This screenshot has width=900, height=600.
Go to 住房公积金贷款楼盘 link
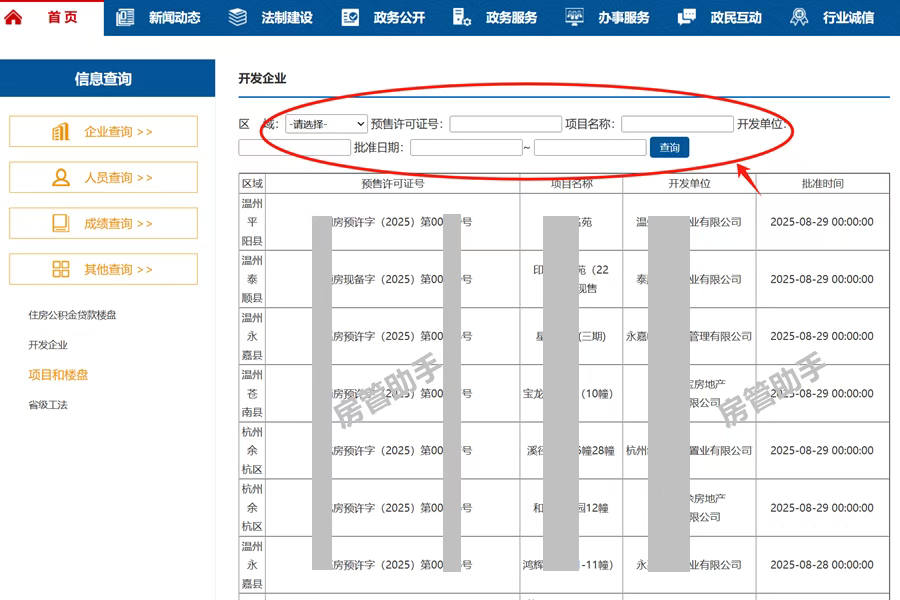tap(72, 315)
